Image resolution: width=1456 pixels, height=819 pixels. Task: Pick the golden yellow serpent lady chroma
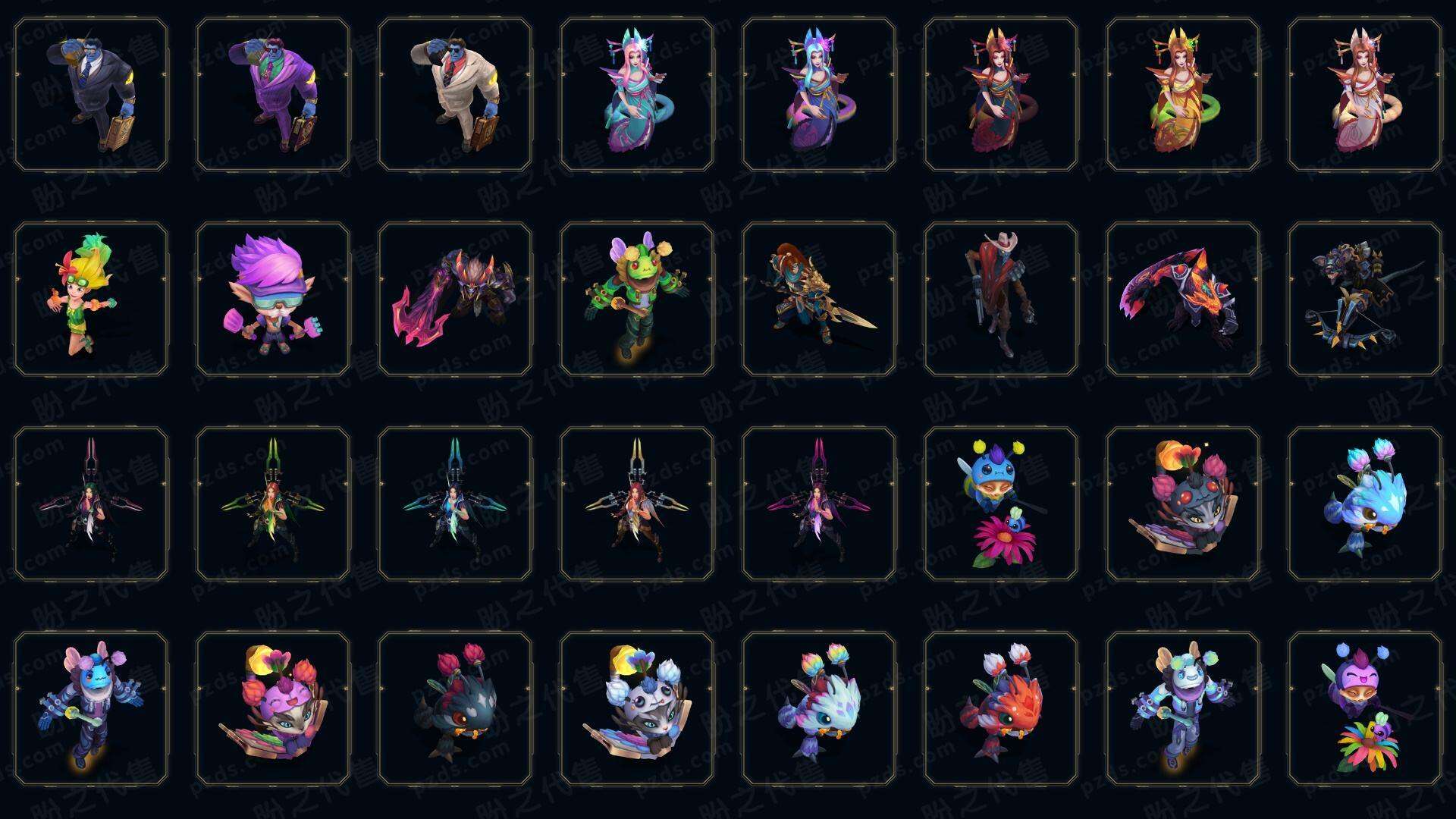point(1183,95)
